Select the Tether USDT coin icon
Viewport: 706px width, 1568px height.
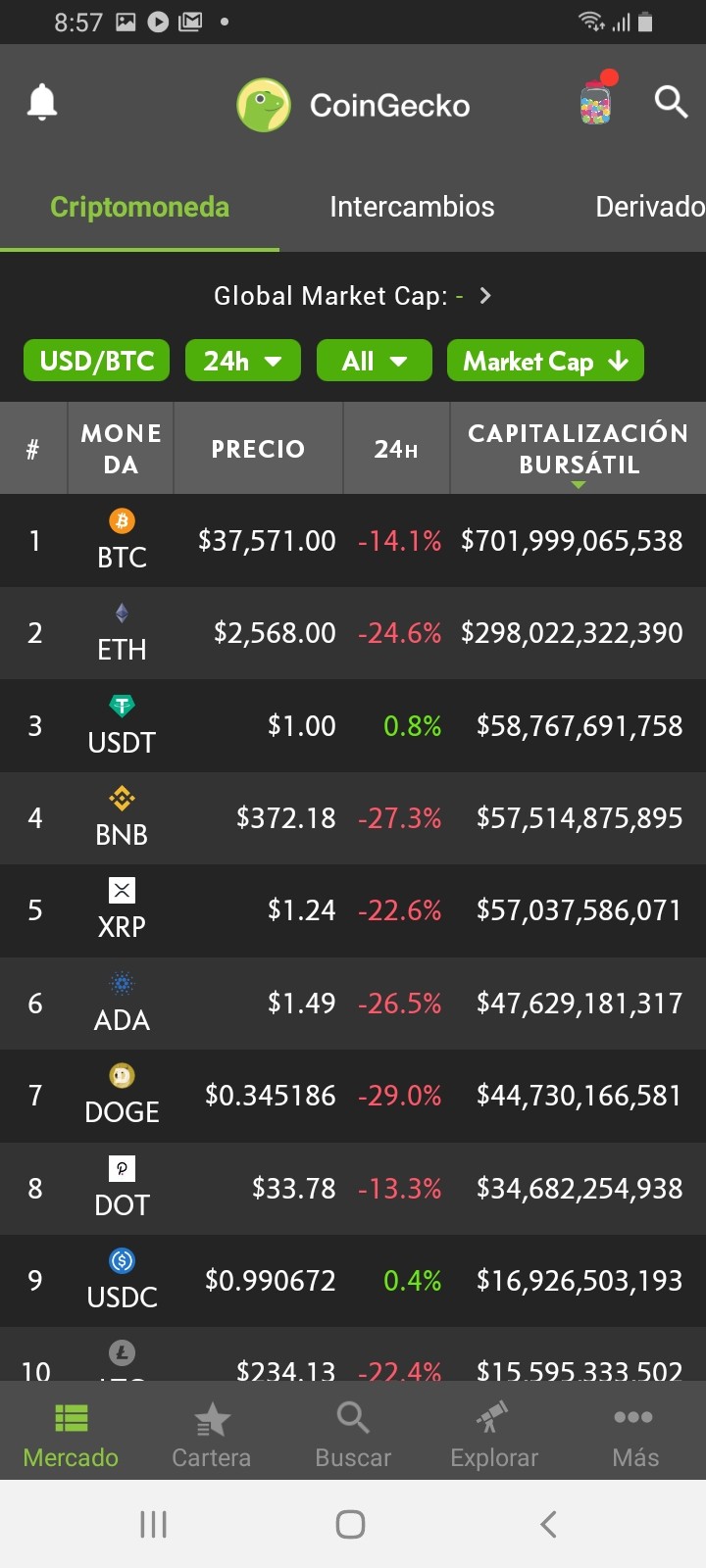[122, 706]
